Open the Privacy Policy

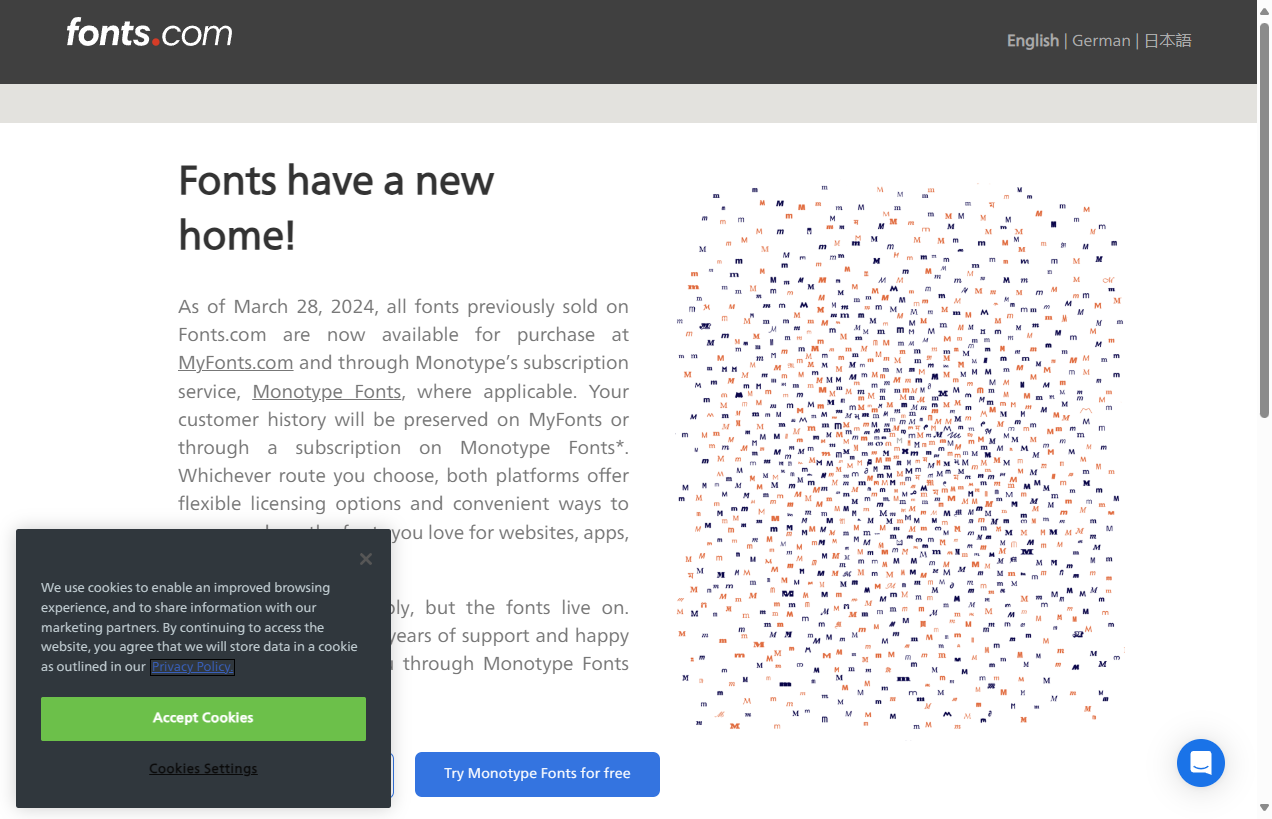click(191, 666)
